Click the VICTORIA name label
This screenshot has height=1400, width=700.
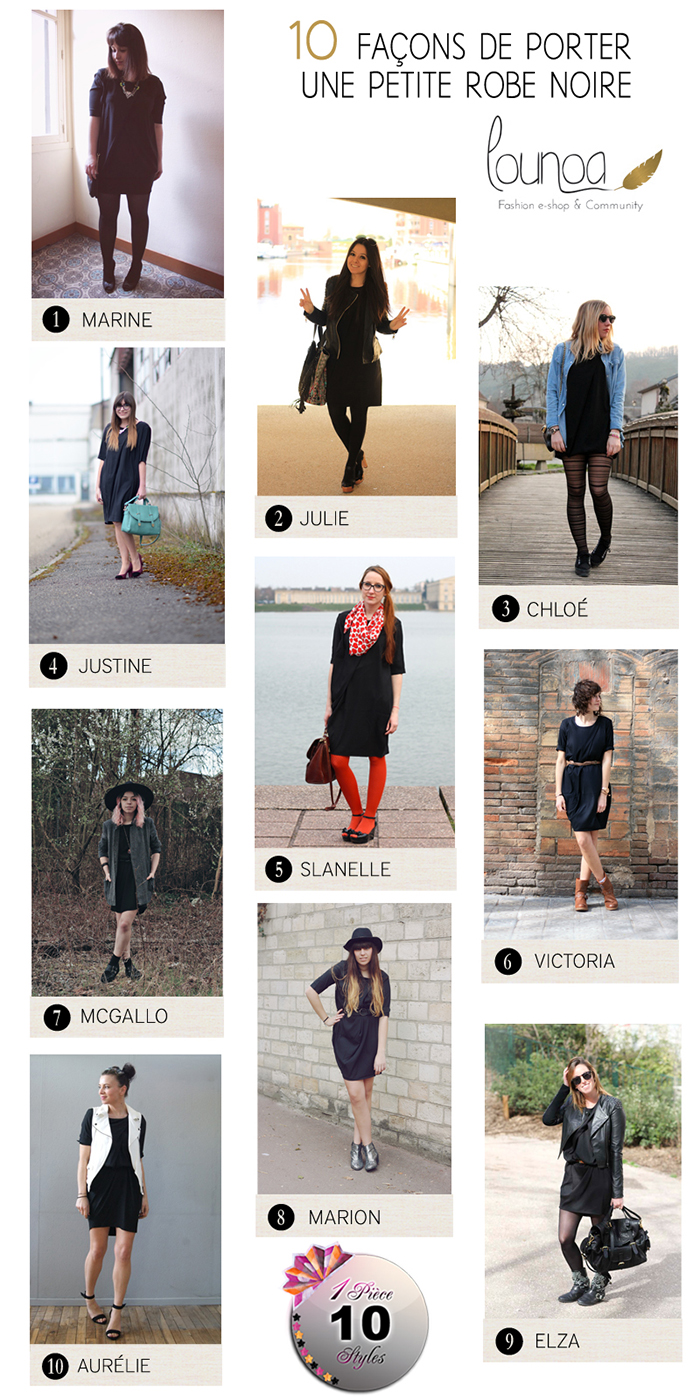pyautogui.click(x=574, y=962)
